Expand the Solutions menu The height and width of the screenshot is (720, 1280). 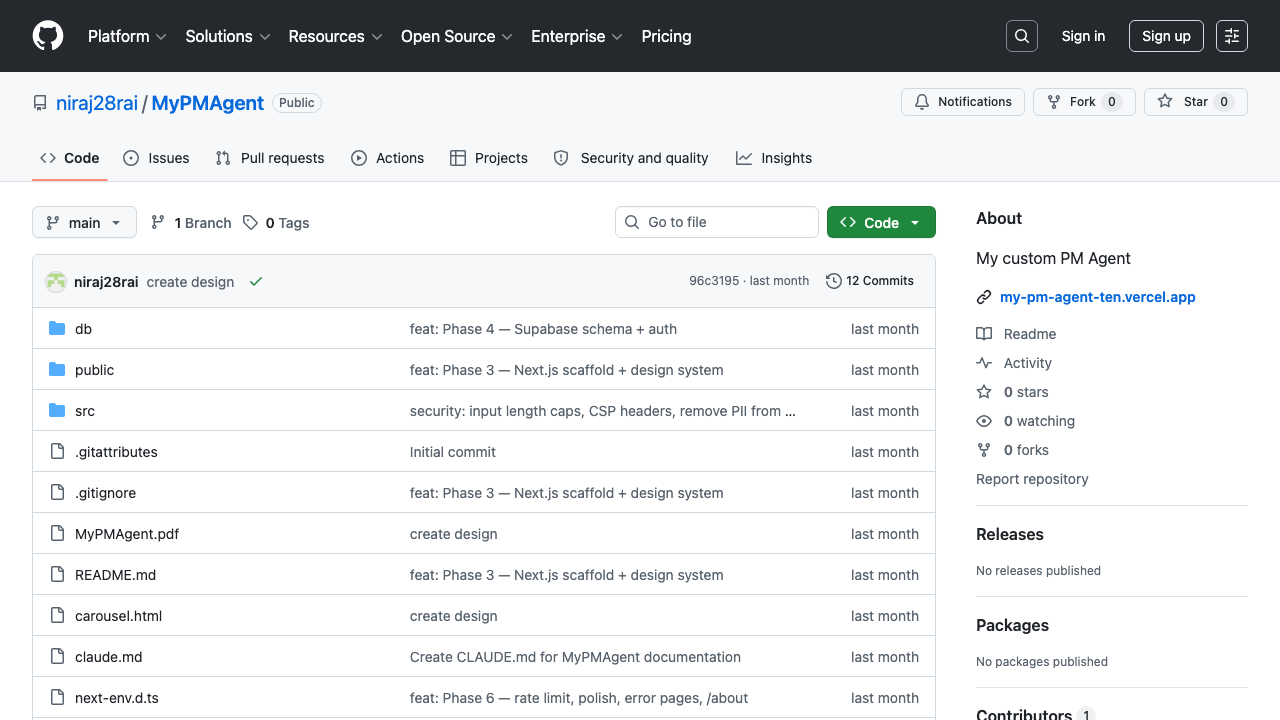[228, 36]
